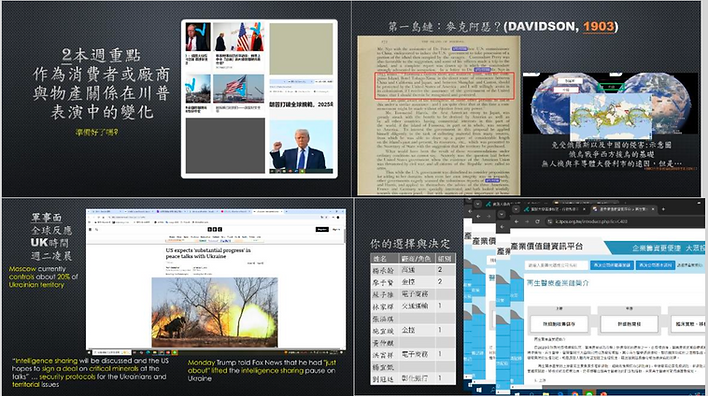Viewport: 708px width, 396px height.
Task: Click the black Register button on BBC
Action: (322, 229)
